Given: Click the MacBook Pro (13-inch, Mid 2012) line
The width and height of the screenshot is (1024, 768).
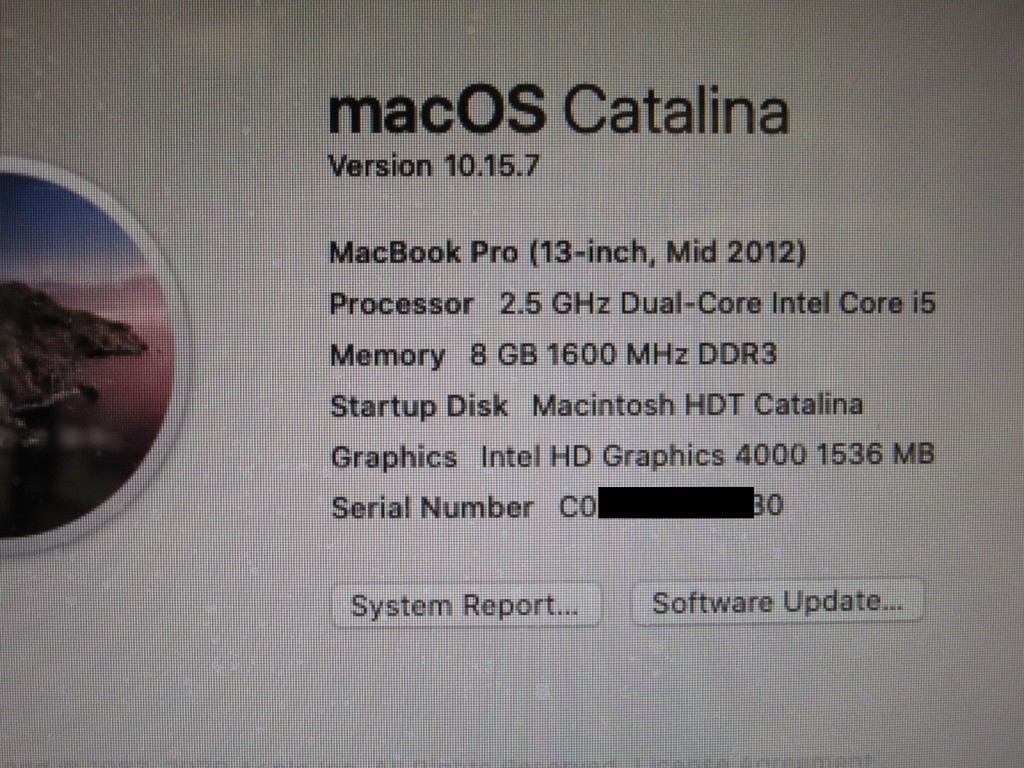Looking at the screenshot, I should (x=568, y=253).
